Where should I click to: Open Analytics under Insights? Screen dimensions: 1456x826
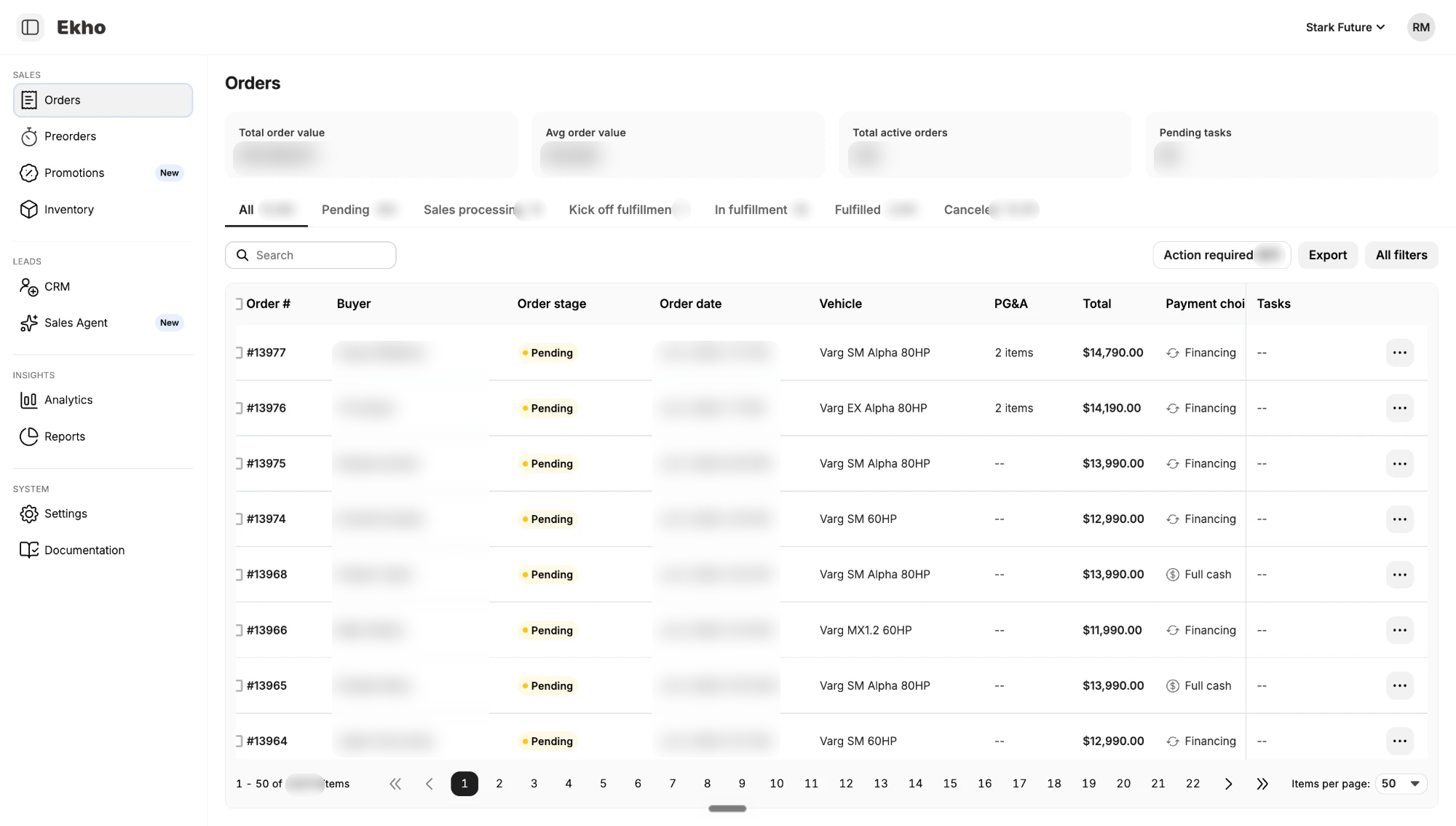pos(103,400)
